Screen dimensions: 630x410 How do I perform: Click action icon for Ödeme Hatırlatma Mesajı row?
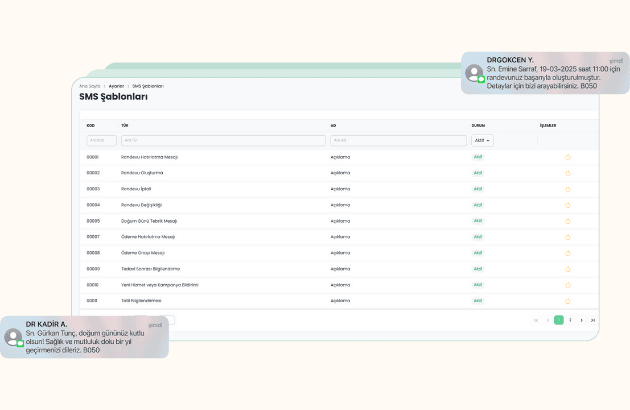(x=568, y=237)
